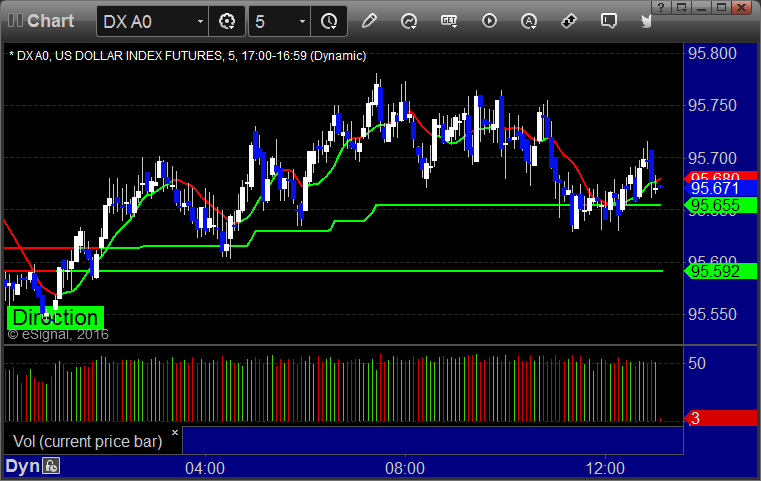Maximize the chart window

[x=722, y=7]
